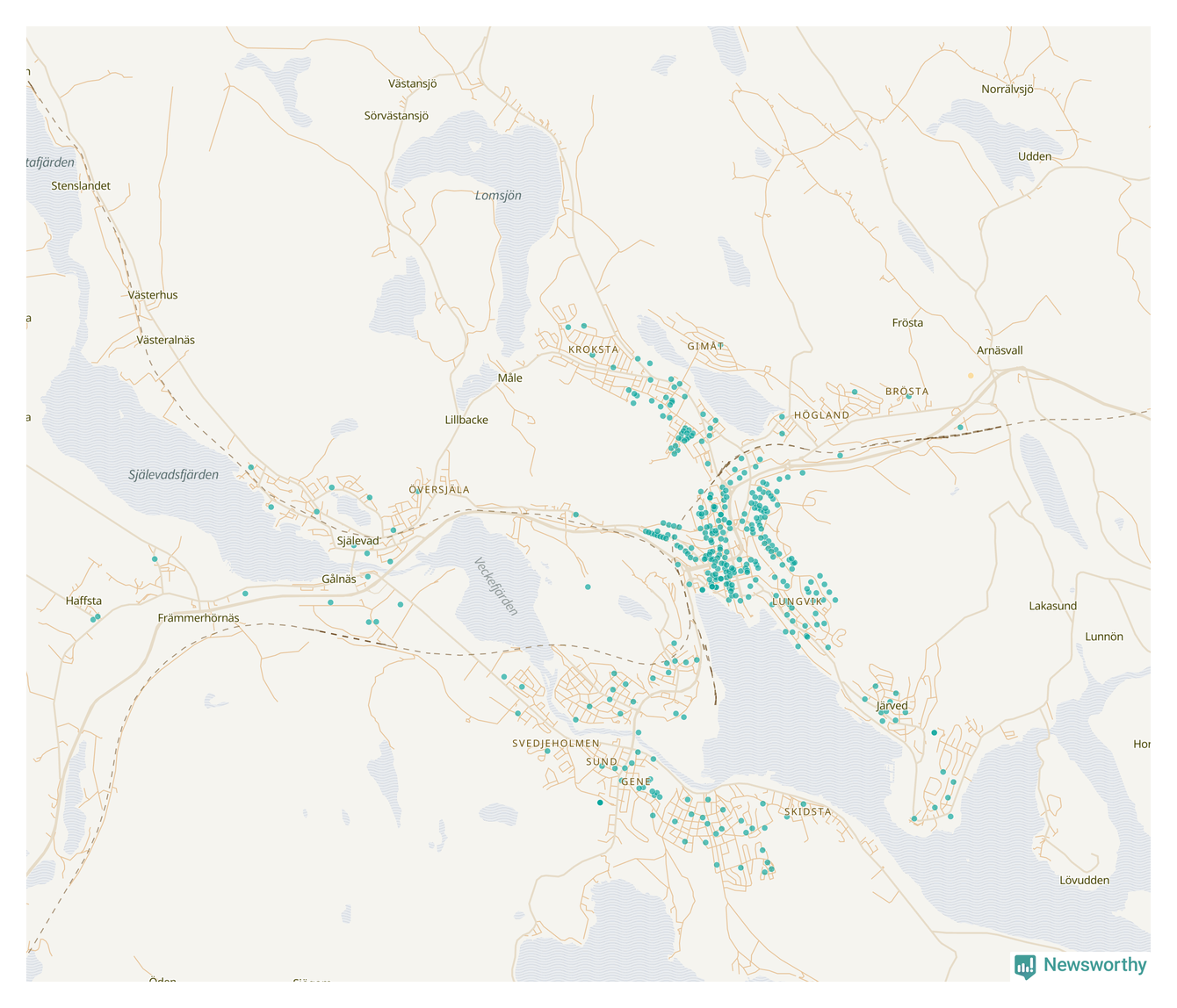This screenshot has height=1008, width=1177.
Task: Select the Stenslandet place name
Action: (81, 186)
